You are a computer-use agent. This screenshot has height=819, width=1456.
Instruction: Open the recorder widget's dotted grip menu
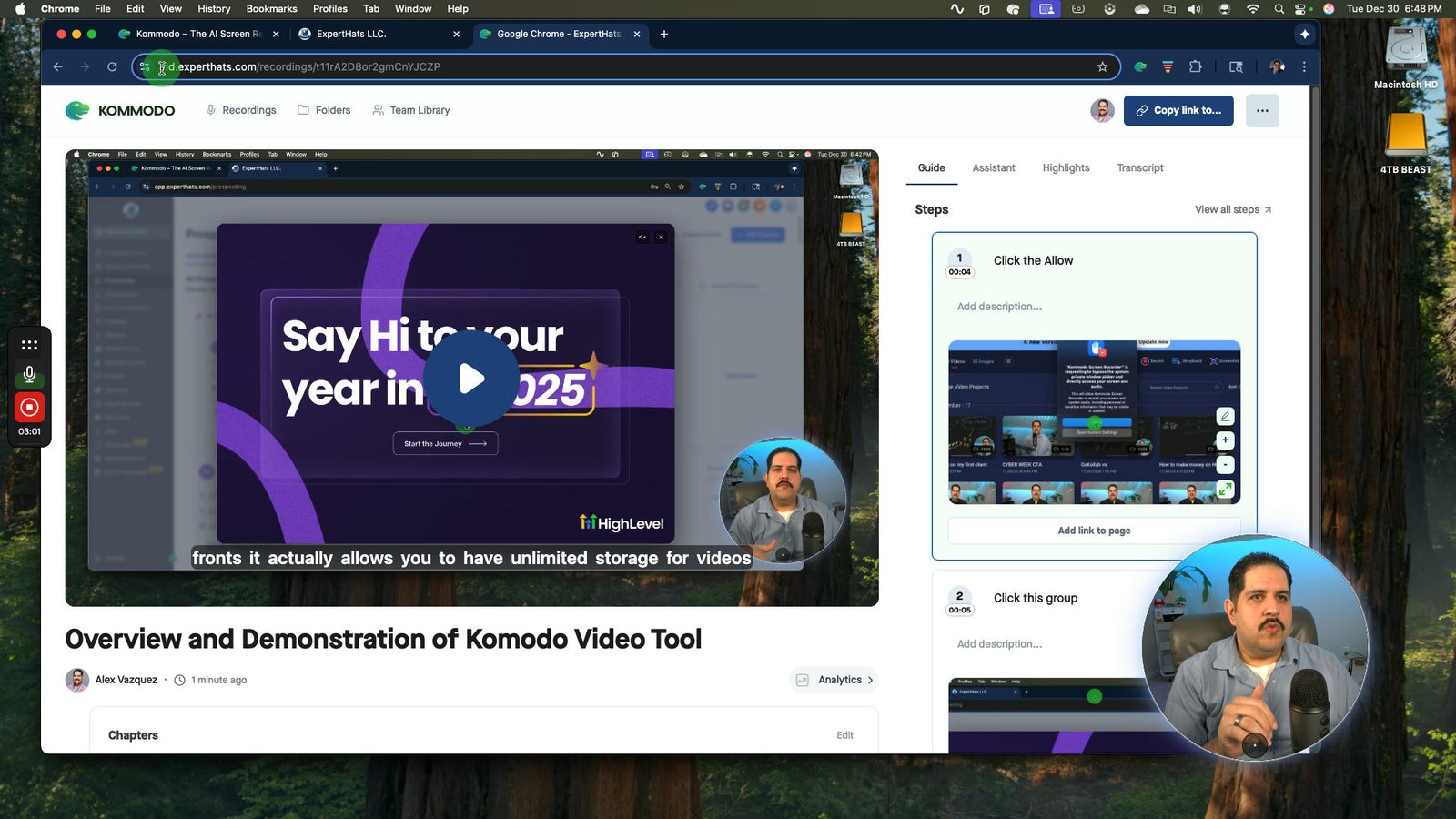pos(29,345)
